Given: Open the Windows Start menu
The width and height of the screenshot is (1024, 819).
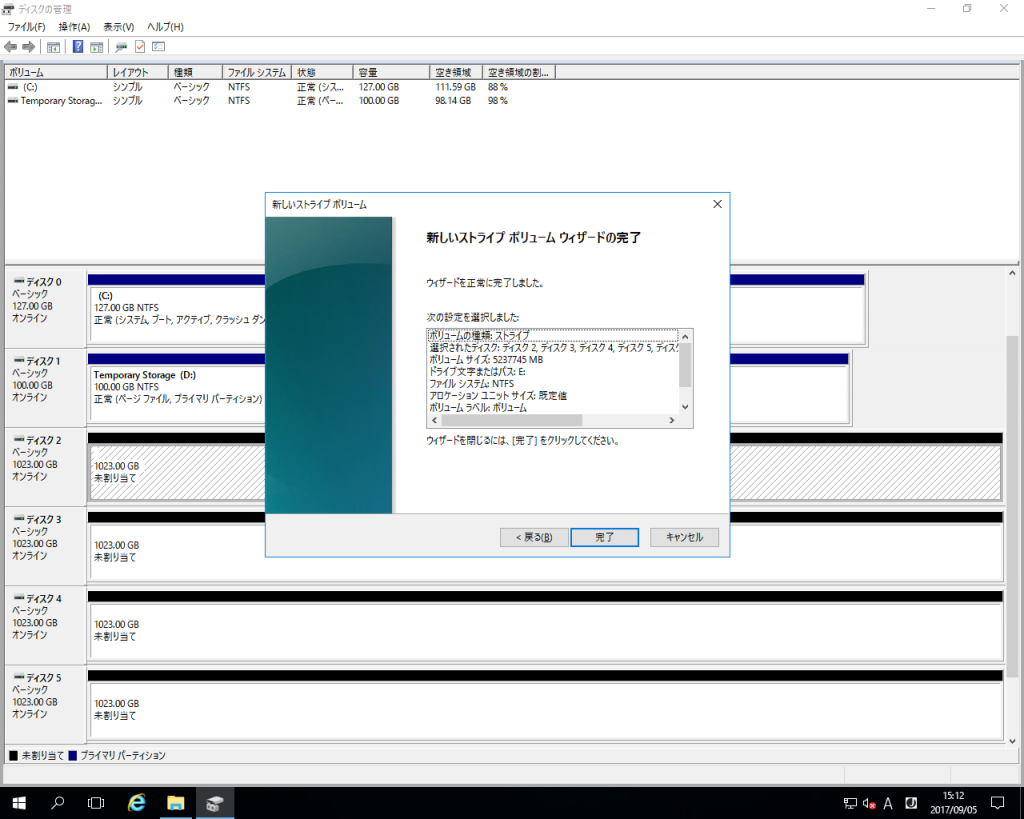Looking at the screenshot, I should (19, 803).
